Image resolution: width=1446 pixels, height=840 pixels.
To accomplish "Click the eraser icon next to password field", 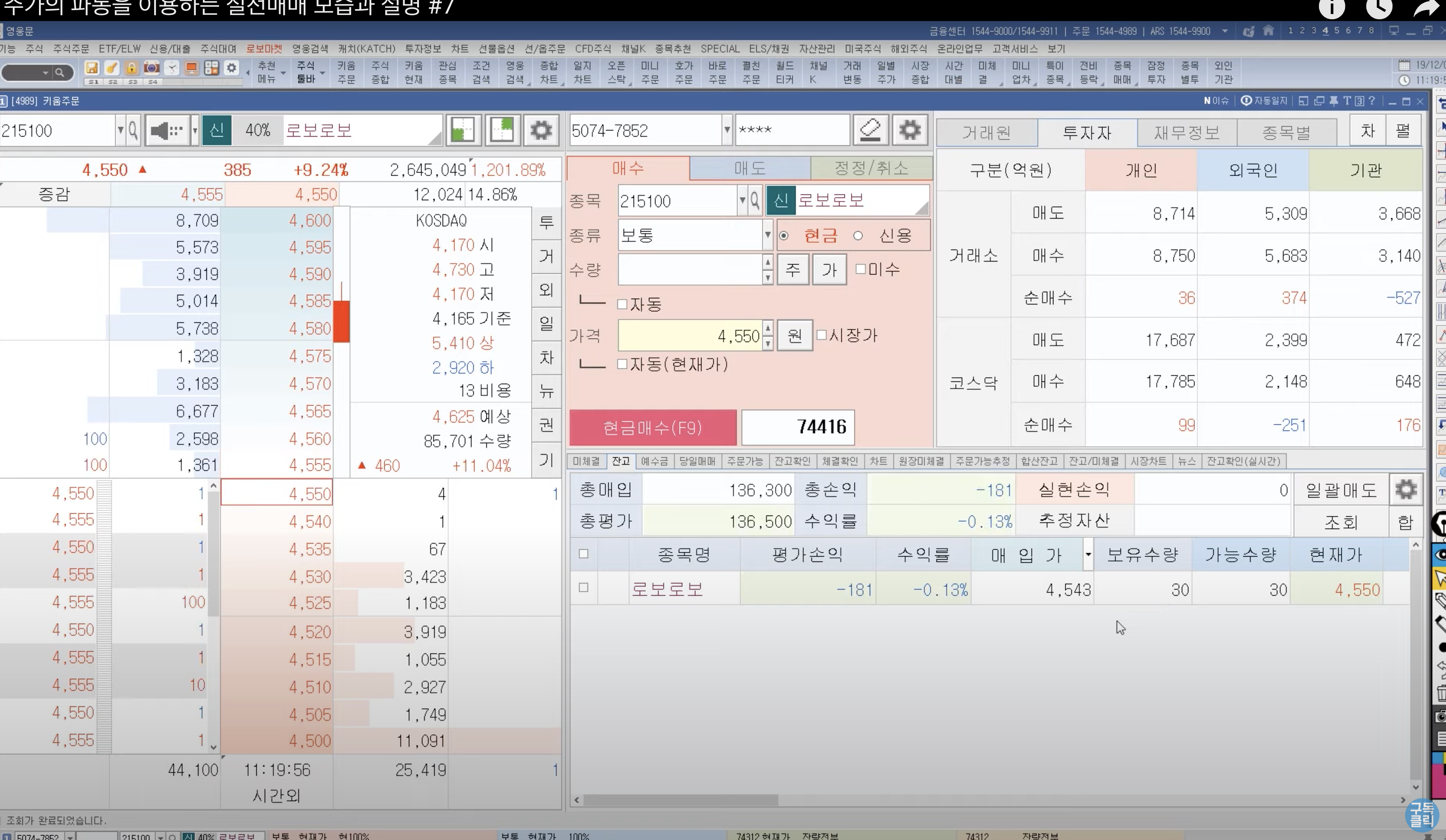I will [871, 130].
